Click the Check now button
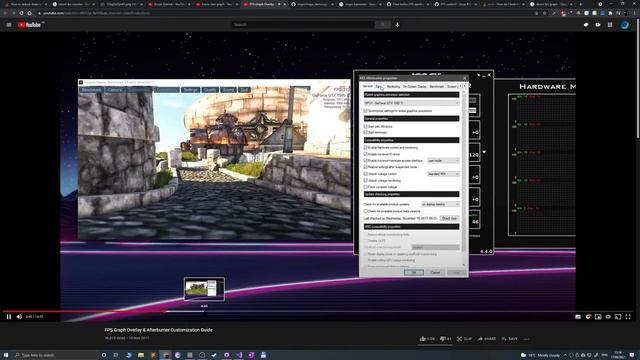The image size is (640, 360). pos(449,218)
